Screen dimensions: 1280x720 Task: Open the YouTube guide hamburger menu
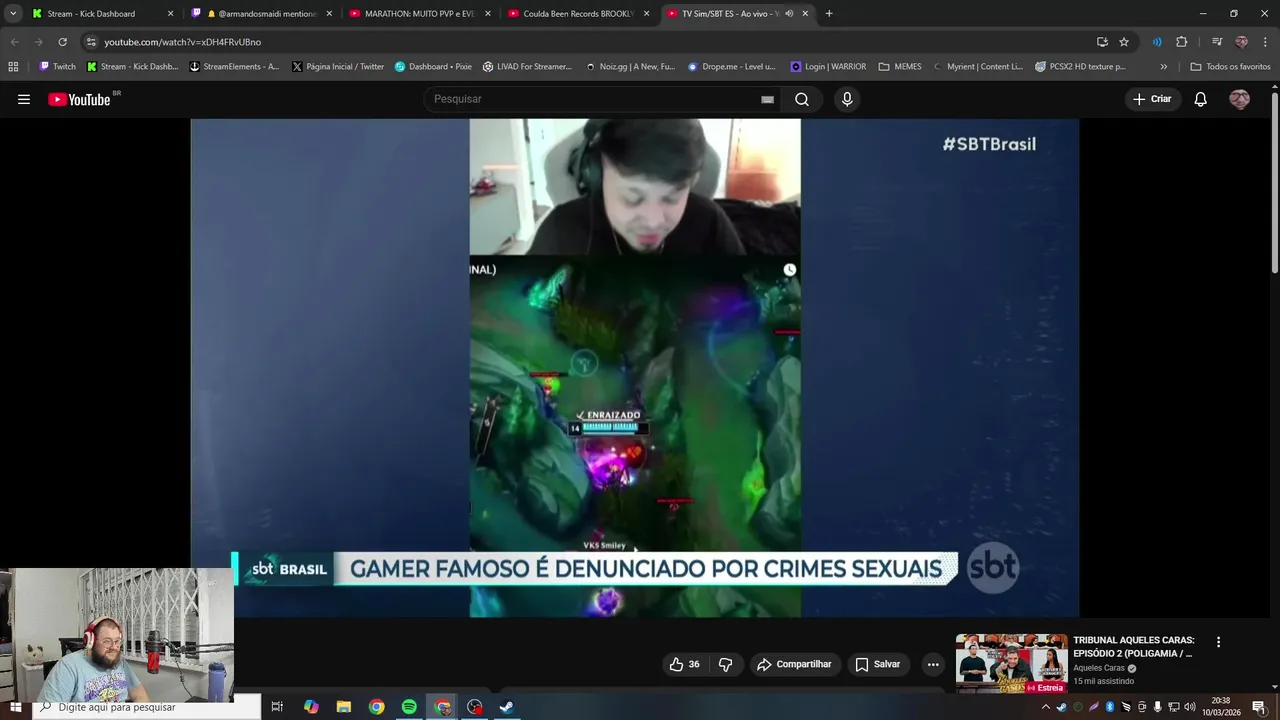click(24, 99)
